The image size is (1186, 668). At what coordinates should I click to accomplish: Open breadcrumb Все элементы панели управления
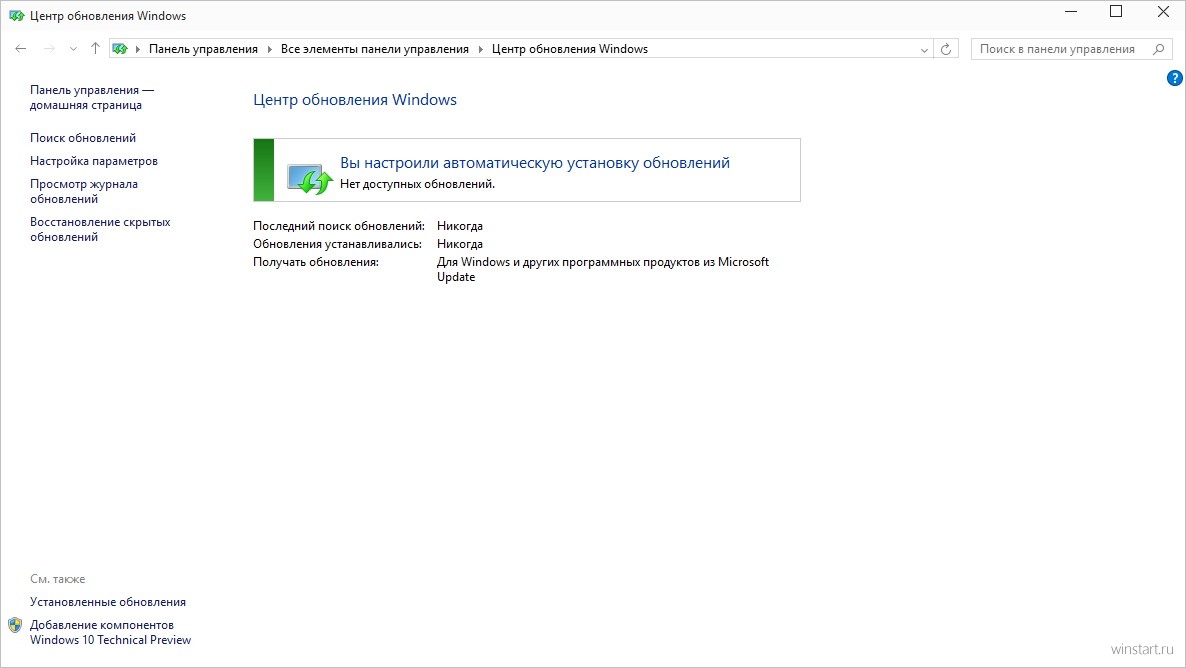[374, 49]
